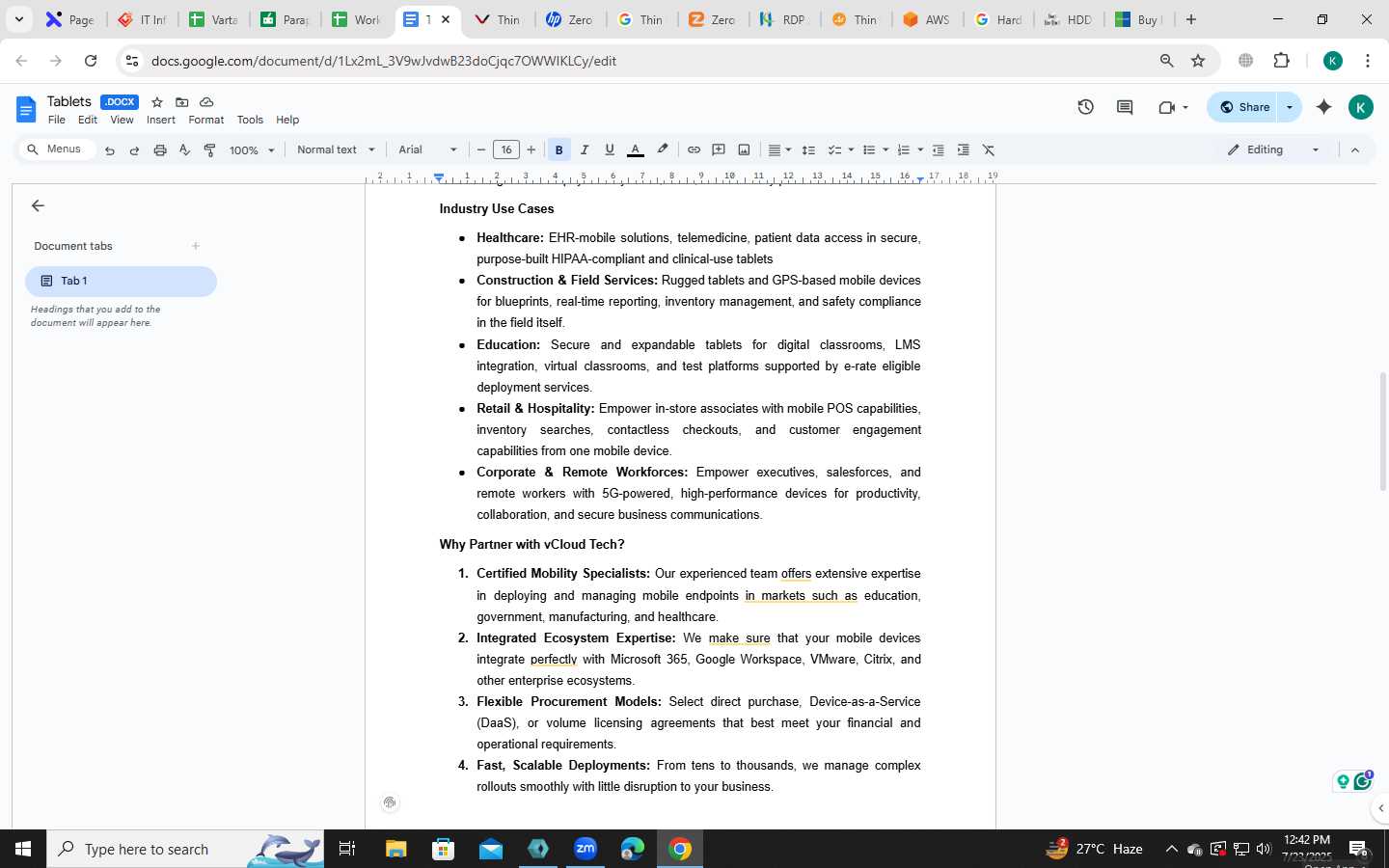Reload the browser page

tap(91, 61)
